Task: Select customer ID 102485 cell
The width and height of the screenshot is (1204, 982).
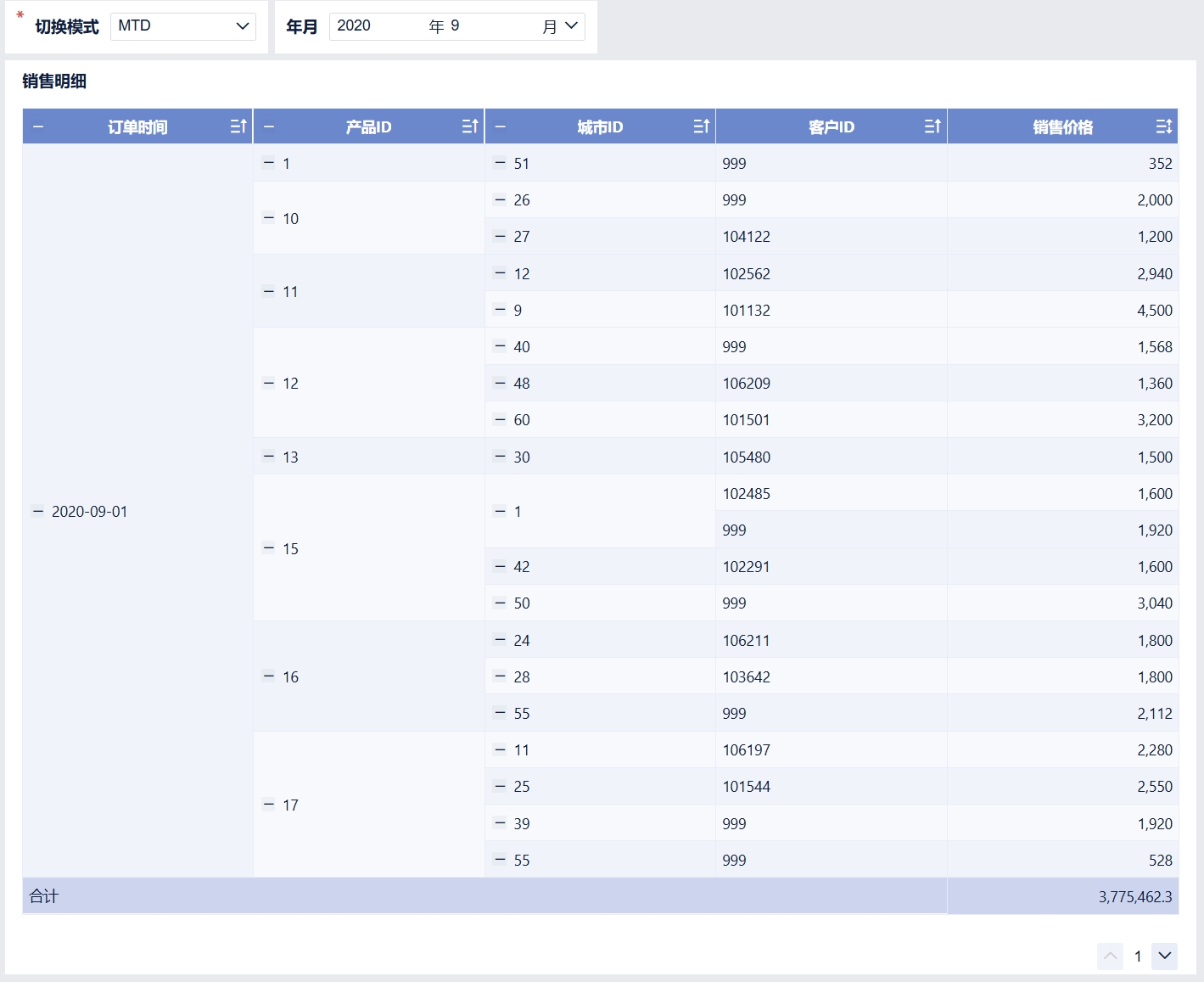Action: coord(832,493)
